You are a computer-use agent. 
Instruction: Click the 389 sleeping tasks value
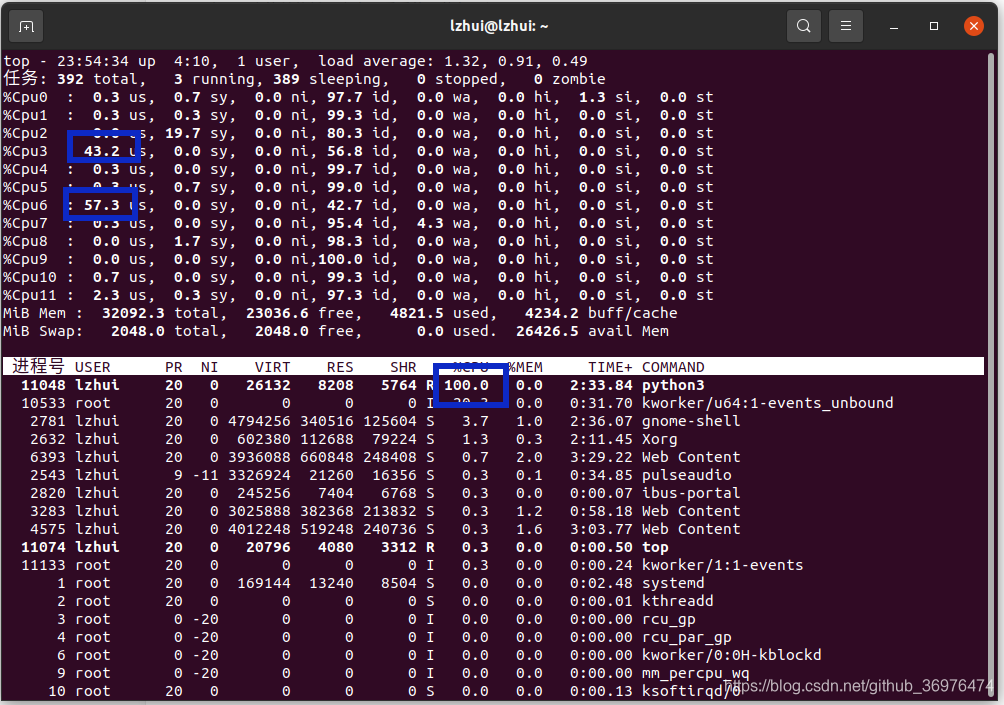(x=286, y=79)
